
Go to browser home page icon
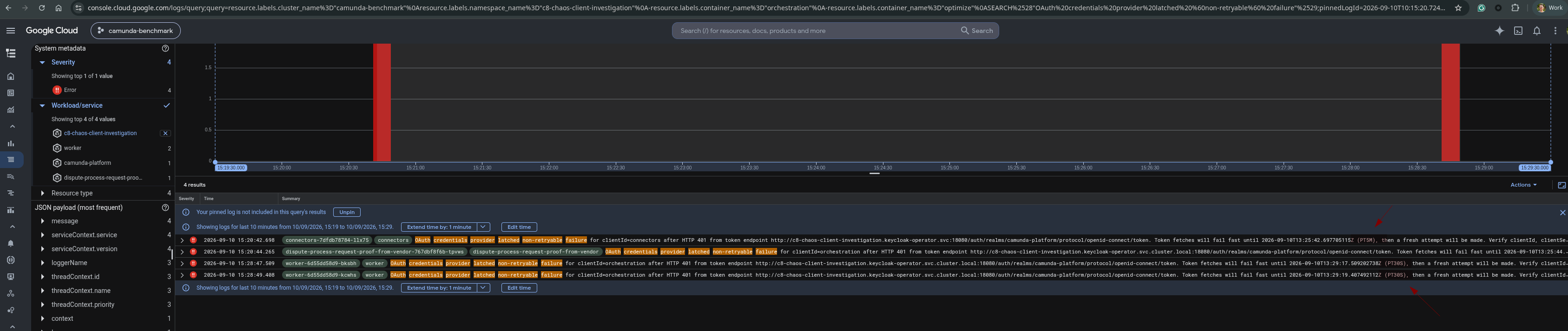(x=58, y=8)
